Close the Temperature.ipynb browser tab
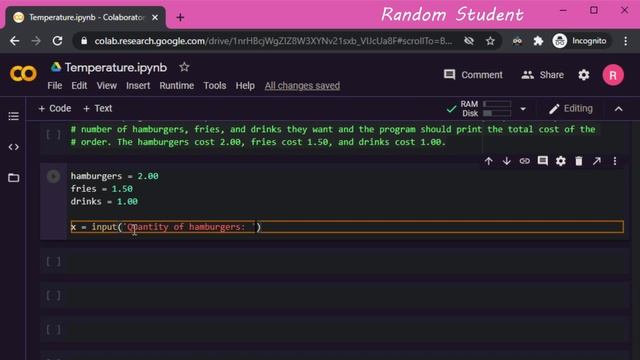This screenshot has height=360, width=640. pos(155,18)
